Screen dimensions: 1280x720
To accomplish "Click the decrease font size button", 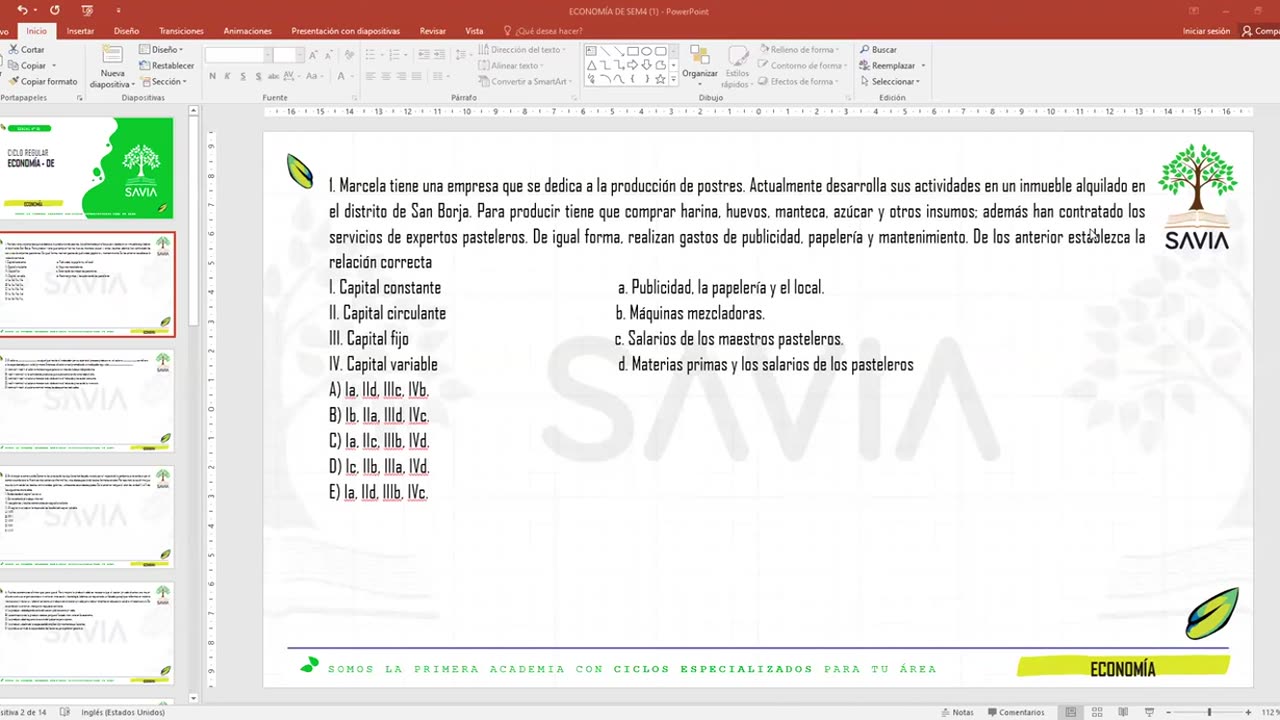I will point(328,55).
